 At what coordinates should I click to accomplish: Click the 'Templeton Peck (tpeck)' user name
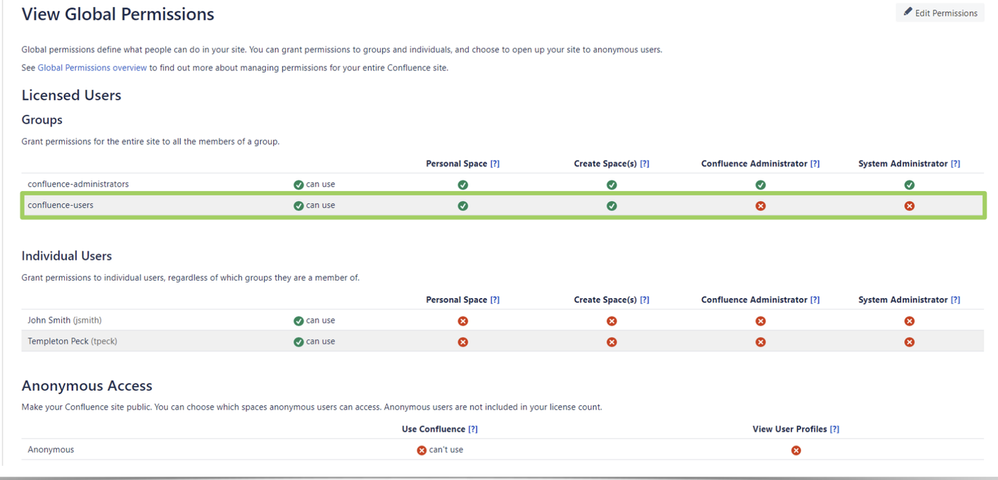(73, 341)
